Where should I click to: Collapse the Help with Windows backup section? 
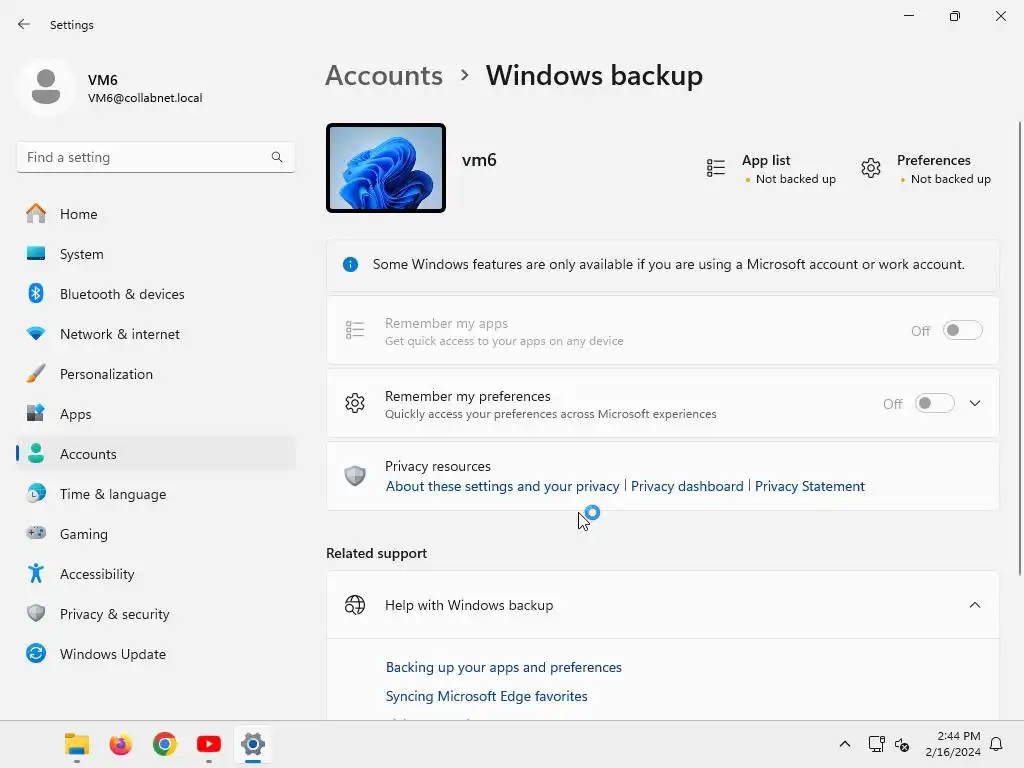pyautogui.click(x=975, y=605)
